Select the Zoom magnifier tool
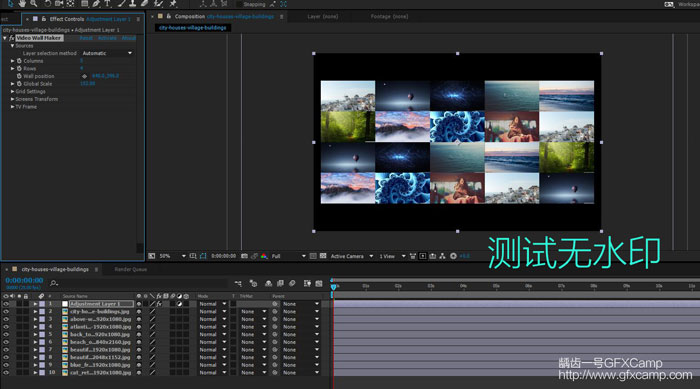 pos(34,4)
